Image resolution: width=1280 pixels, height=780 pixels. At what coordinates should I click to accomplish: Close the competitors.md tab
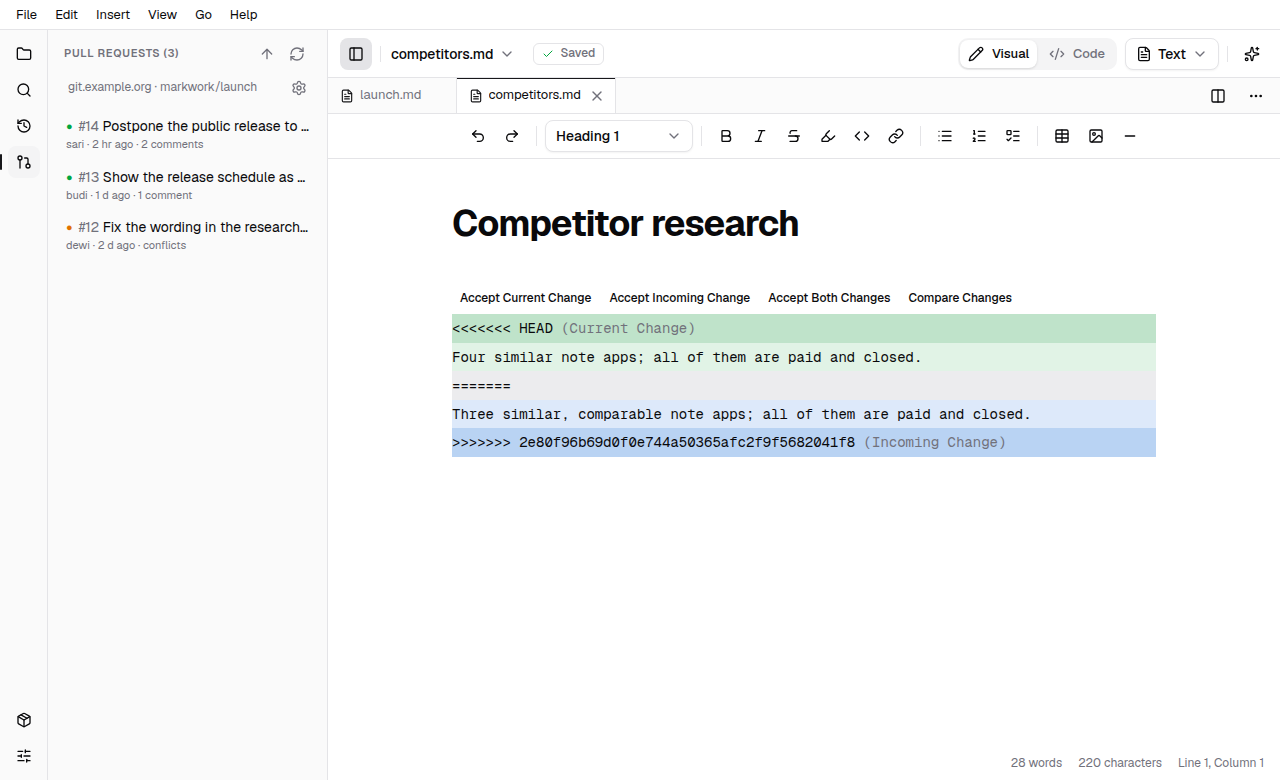(x=597, y=96)
